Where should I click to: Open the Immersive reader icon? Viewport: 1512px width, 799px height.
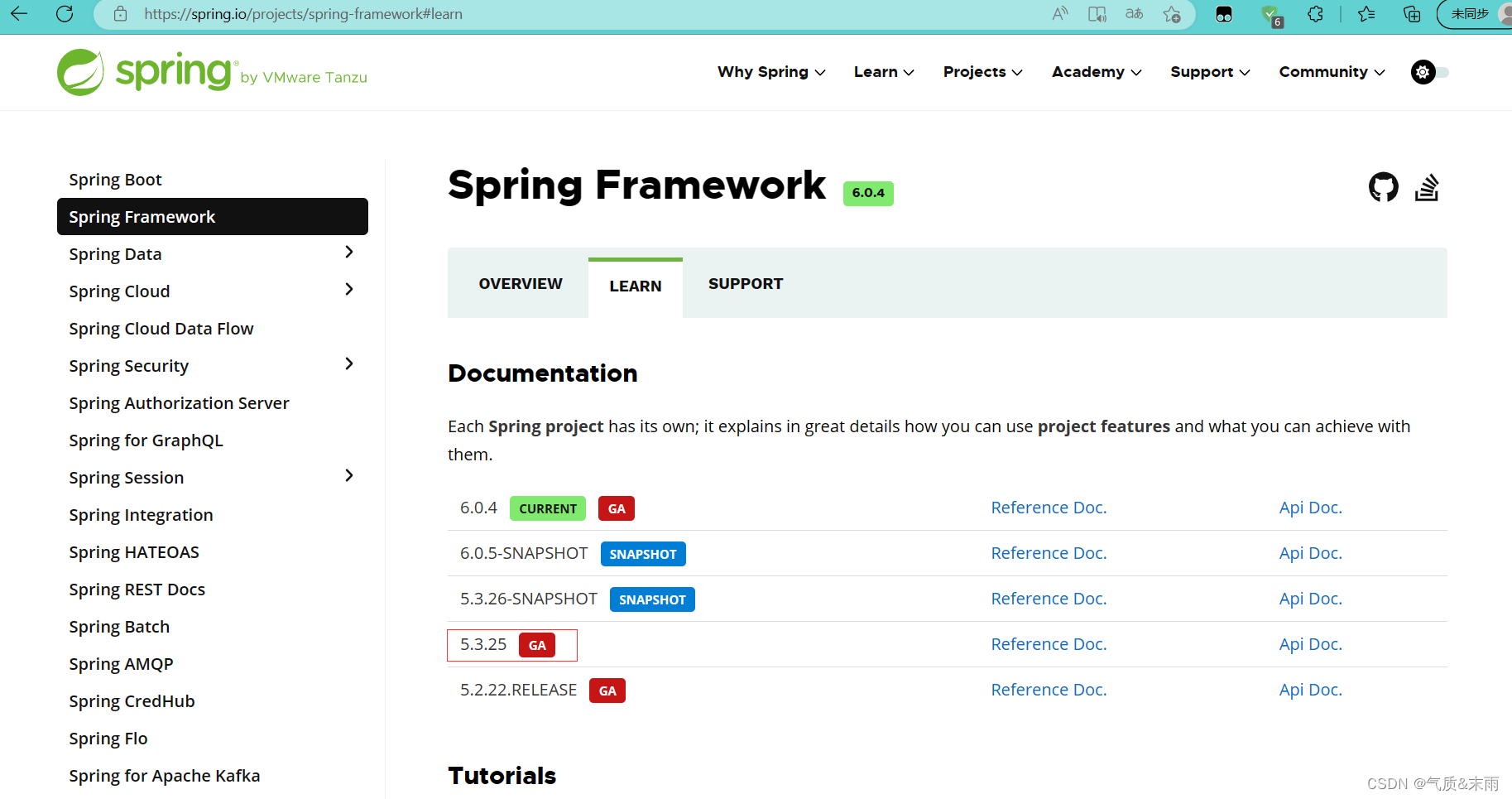coord(1097,14)
